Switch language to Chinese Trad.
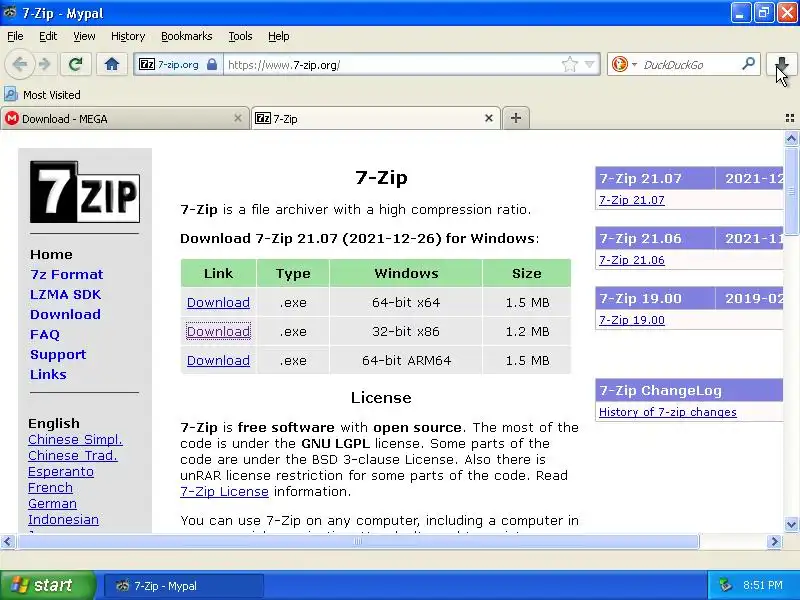The height and width of the screenshot is (600, 800). click(x=72, y=456)
